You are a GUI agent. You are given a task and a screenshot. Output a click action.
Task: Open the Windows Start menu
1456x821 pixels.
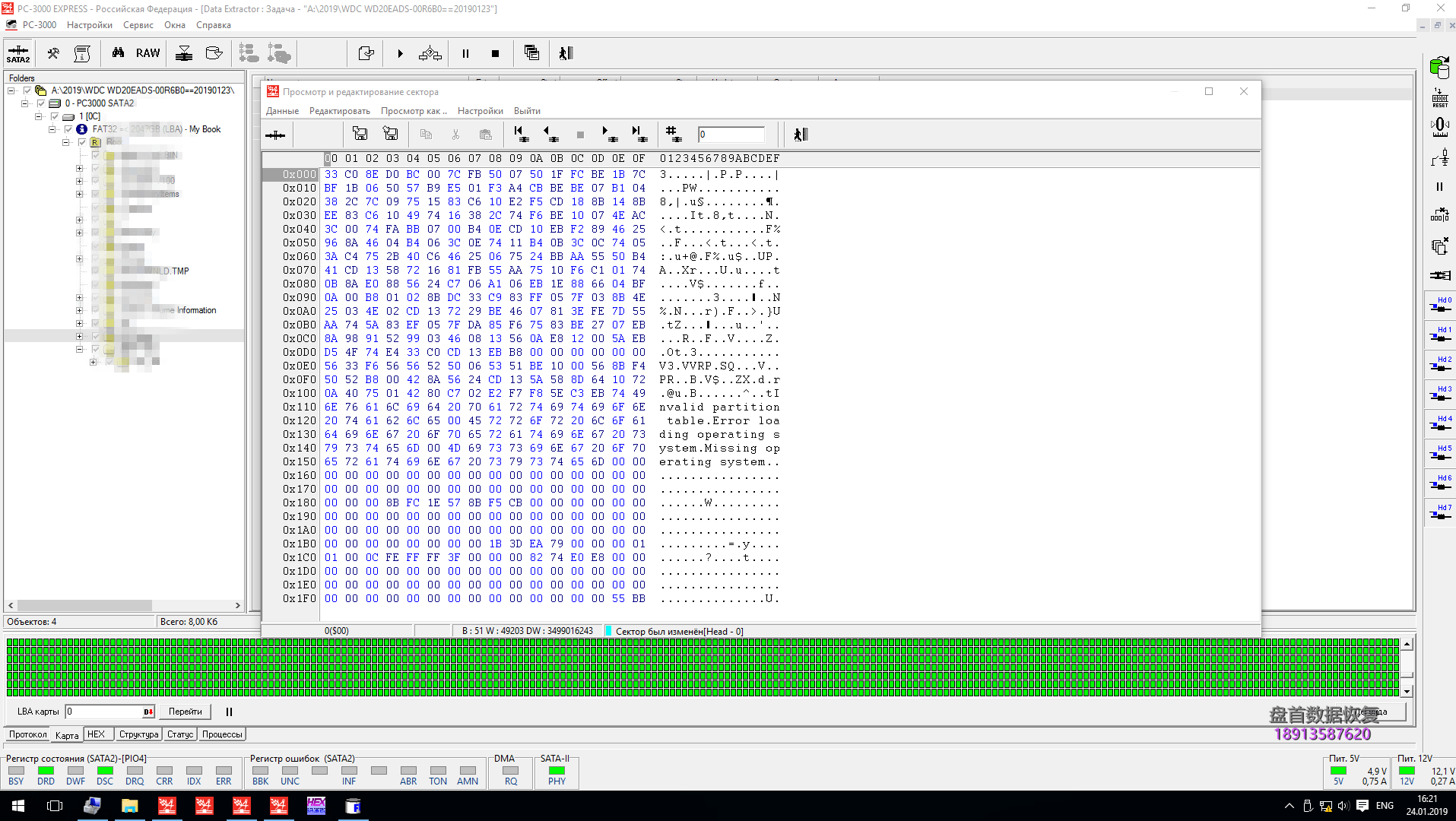point(18,806)
